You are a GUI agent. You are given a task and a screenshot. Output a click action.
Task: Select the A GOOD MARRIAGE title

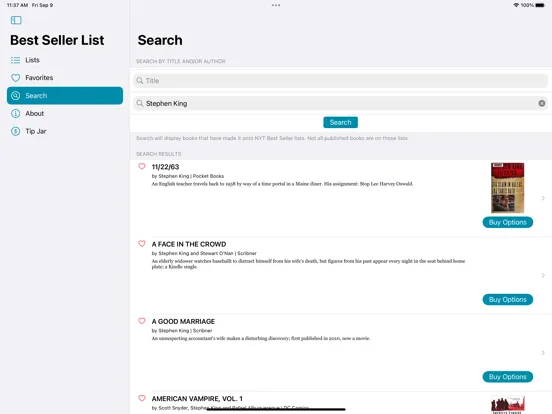tap(183, 321)
